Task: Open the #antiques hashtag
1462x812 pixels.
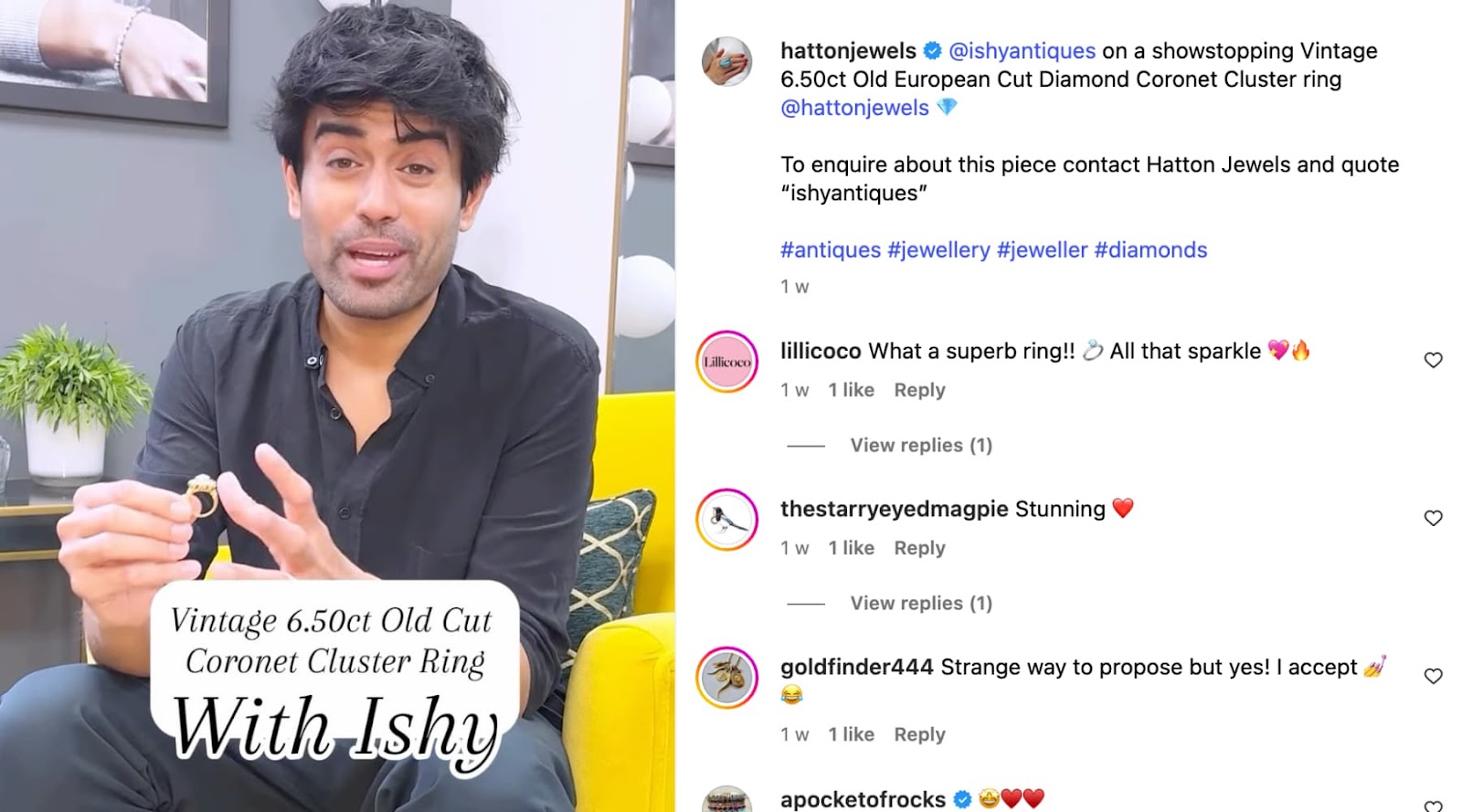Action: (831, 249)
